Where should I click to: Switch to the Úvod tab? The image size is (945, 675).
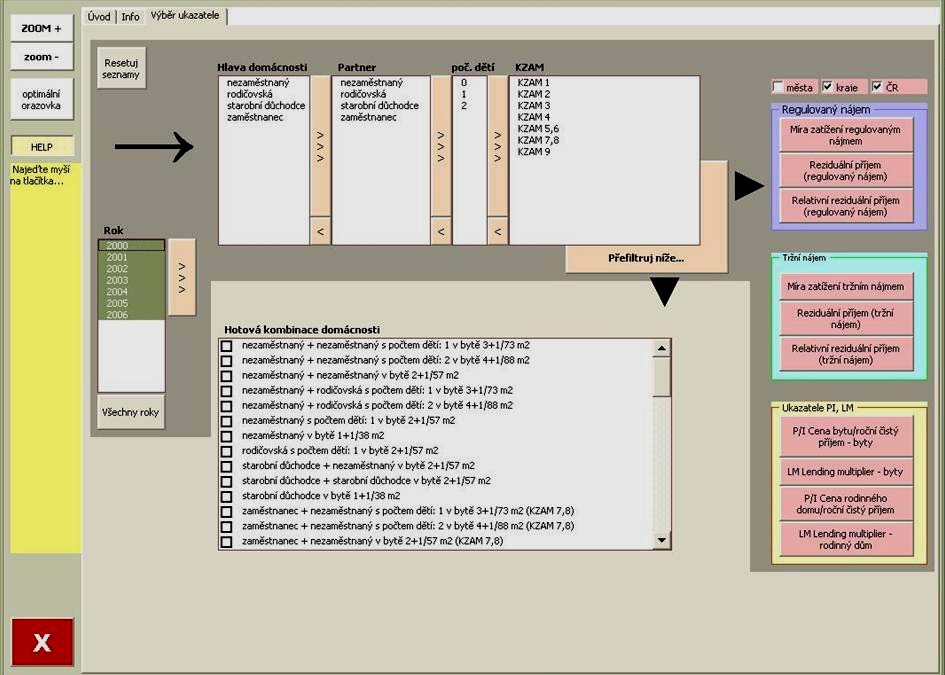pyautogui.click(x=99, y=17)
